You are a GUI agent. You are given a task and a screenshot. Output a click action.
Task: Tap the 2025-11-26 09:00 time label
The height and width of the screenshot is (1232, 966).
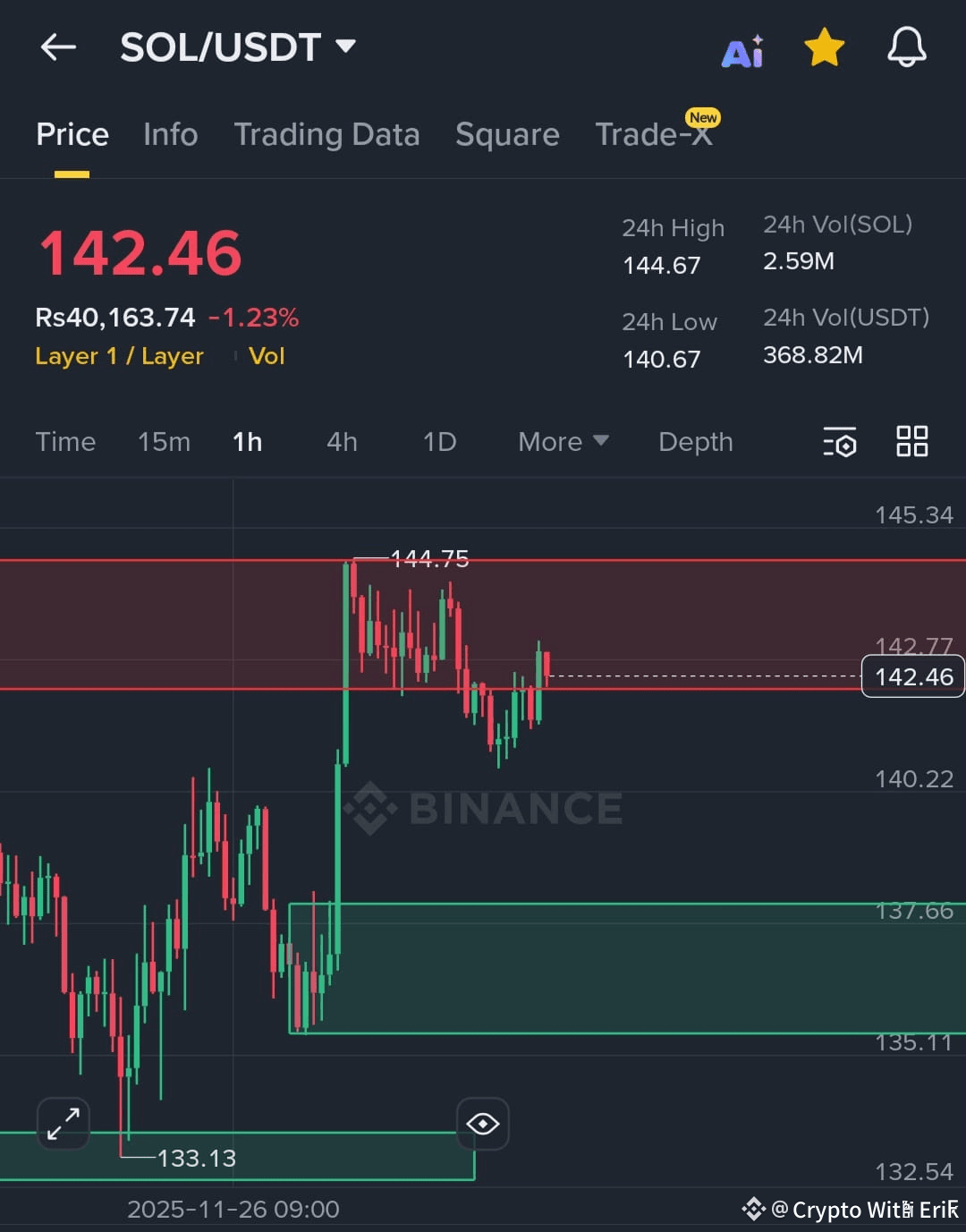point(233,1210)
